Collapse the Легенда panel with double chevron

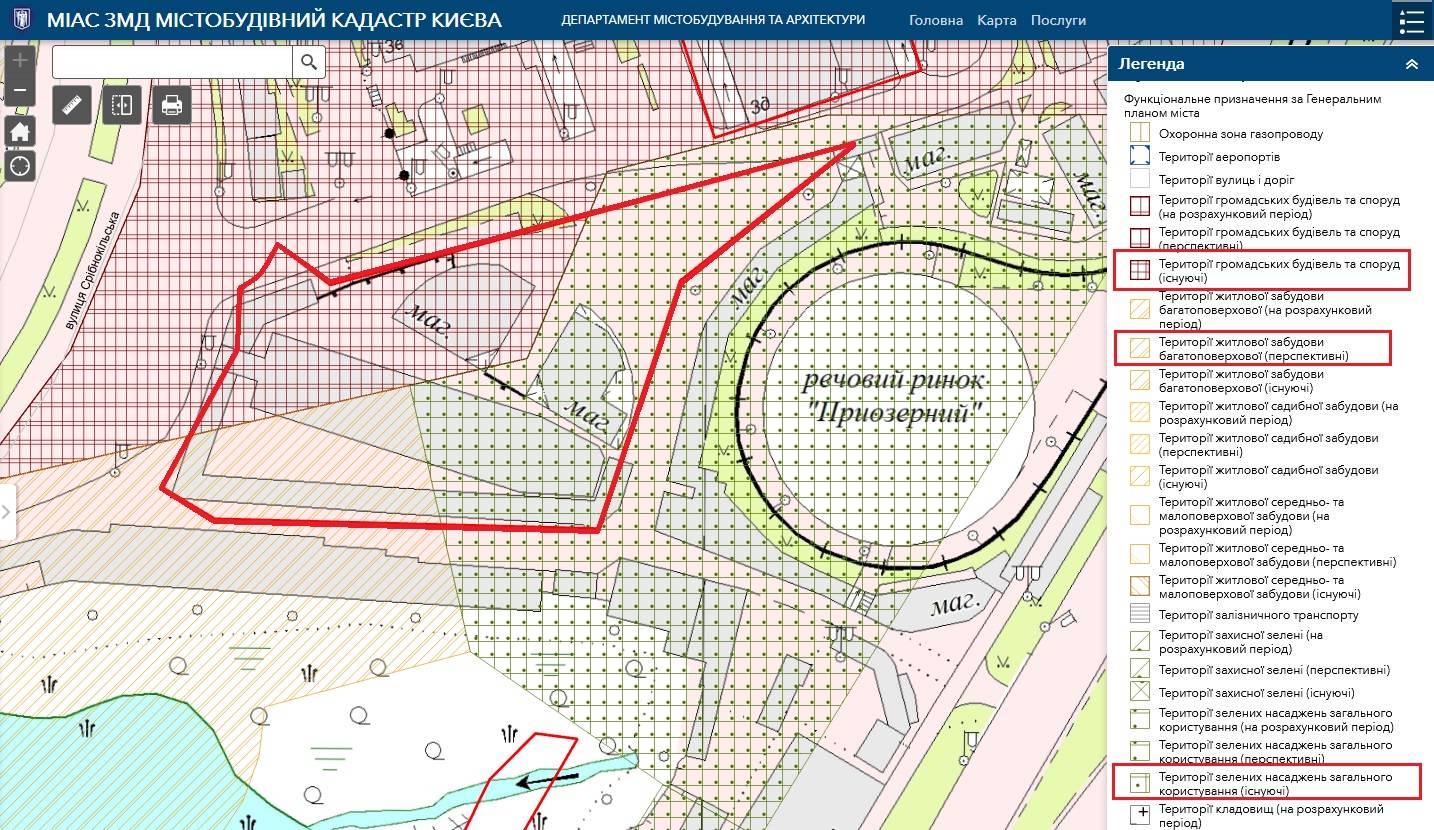(1411, 64)
